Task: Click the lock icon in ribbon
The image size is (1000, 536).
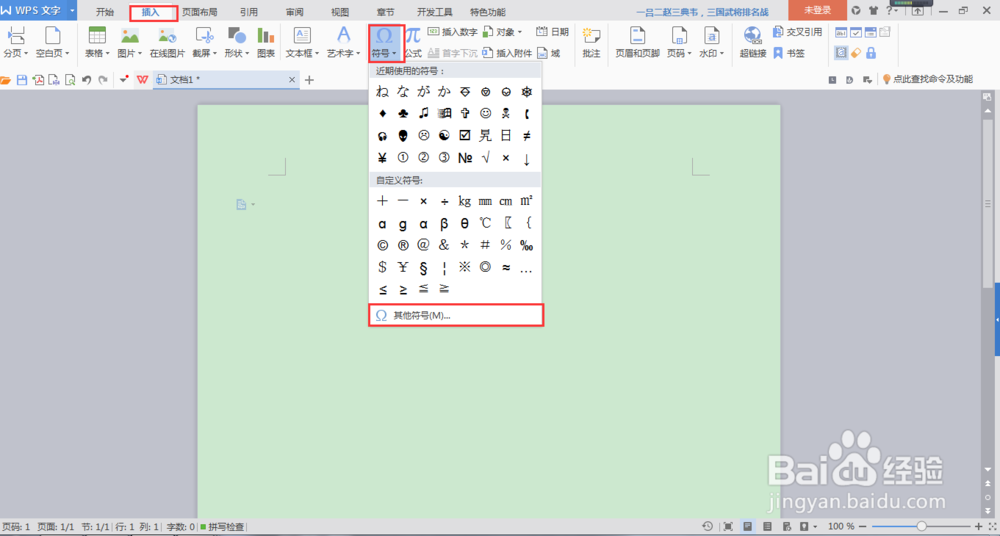Action: pos(871,54)
